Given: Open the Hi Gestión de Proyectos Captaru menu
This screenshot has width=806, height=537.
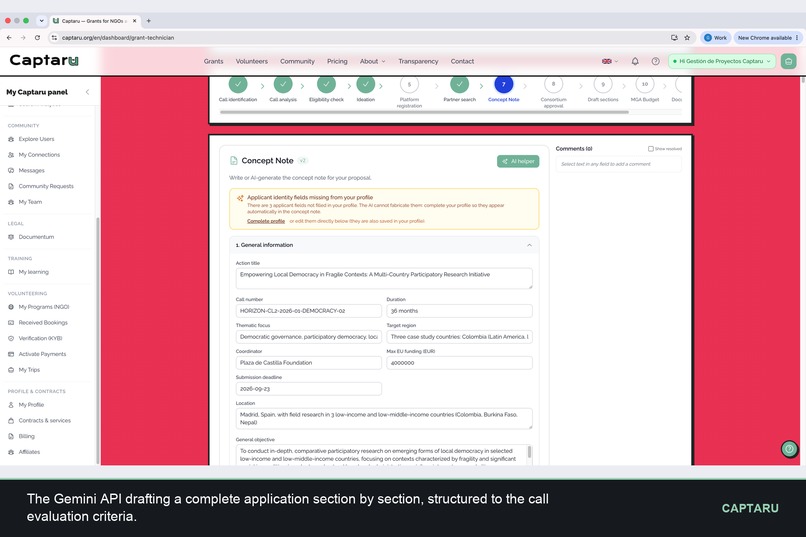Looking at the screenshot, I should click(x=722, y=61).
